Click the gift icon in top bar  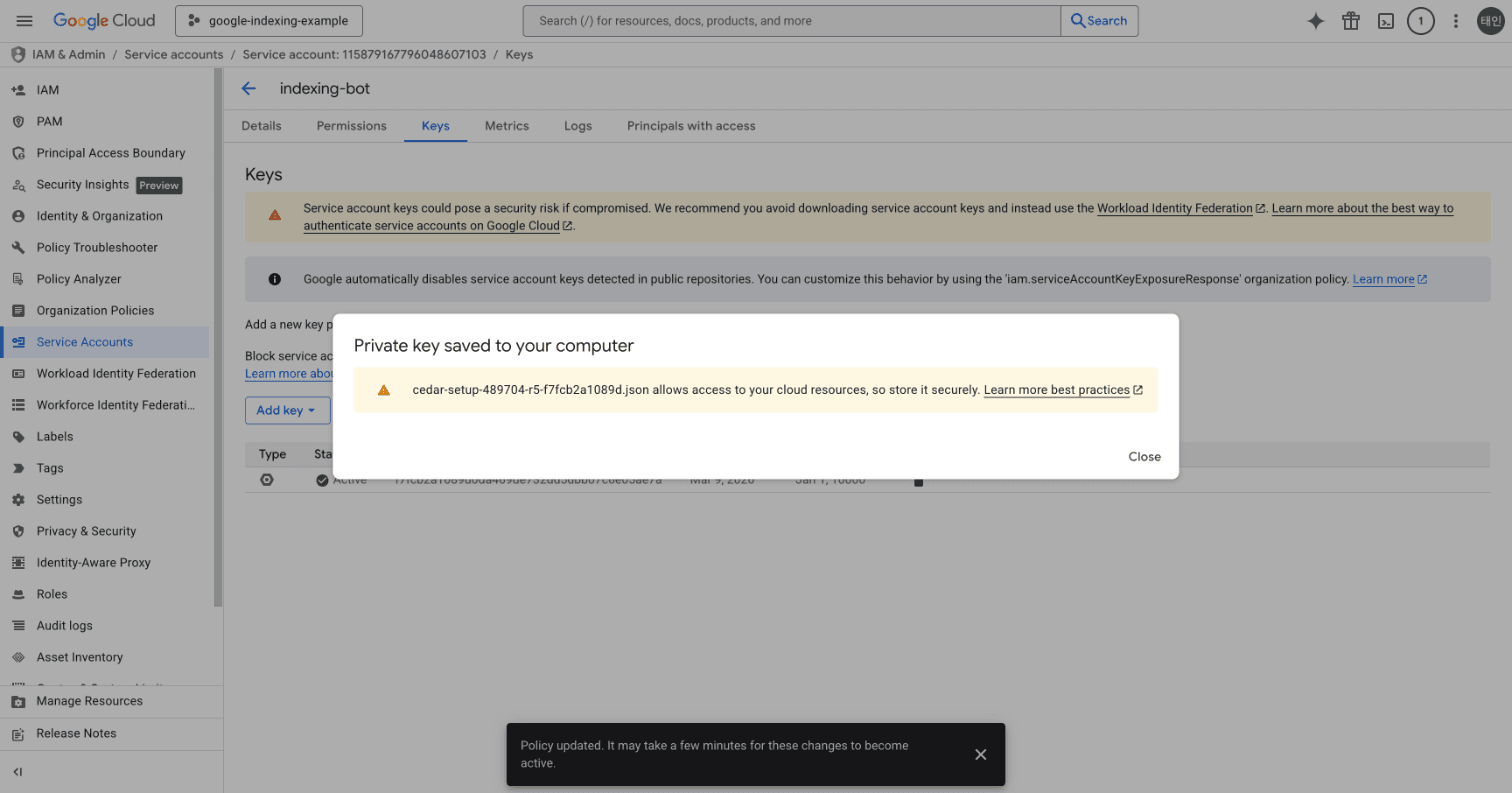click(1351, 21)
